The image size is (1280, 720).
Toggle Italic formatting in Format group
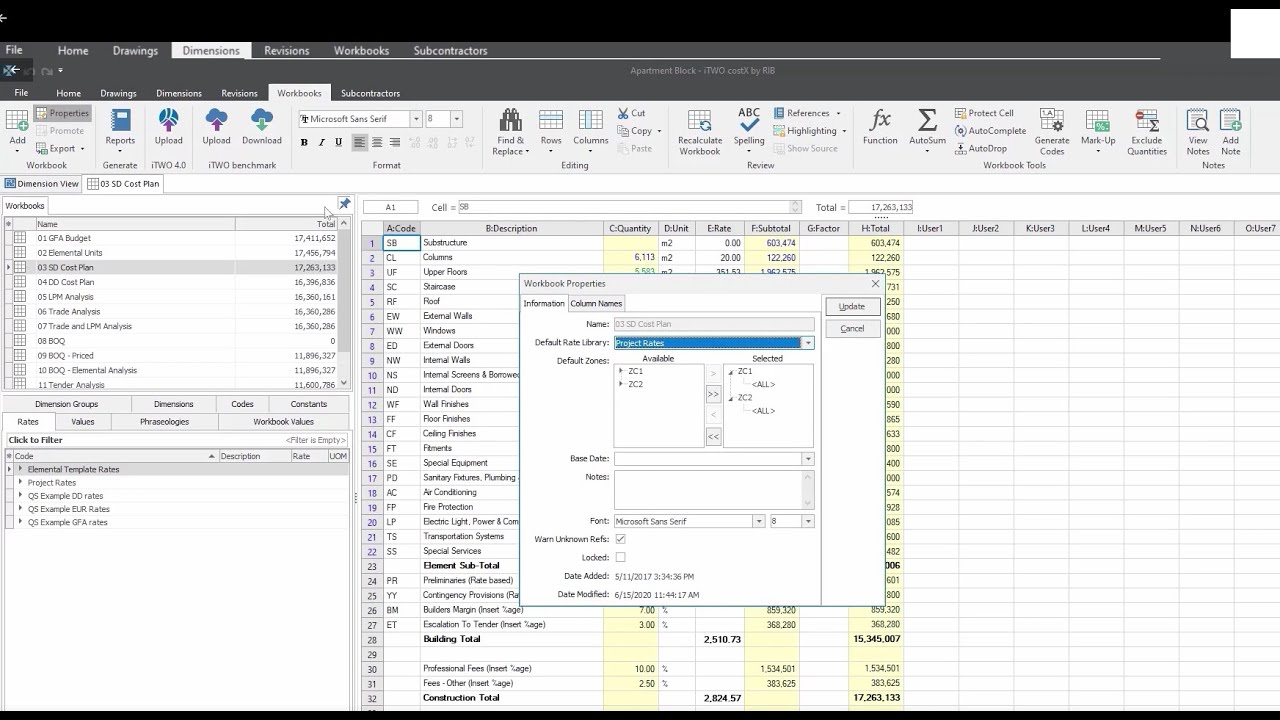click(321, 143)
